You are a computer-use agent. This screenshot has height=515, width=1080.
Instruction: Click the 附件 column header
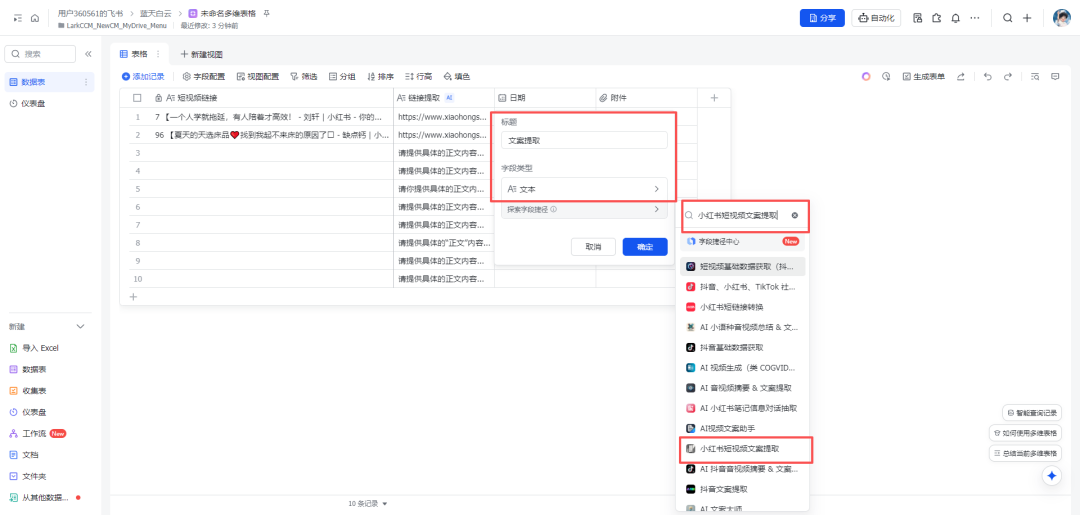(x=646, y=98)
